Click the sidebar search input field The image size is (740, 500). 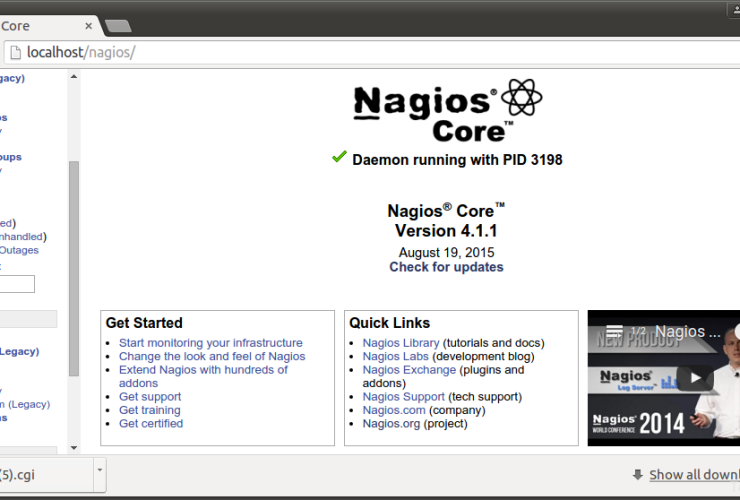pos(17,284)
